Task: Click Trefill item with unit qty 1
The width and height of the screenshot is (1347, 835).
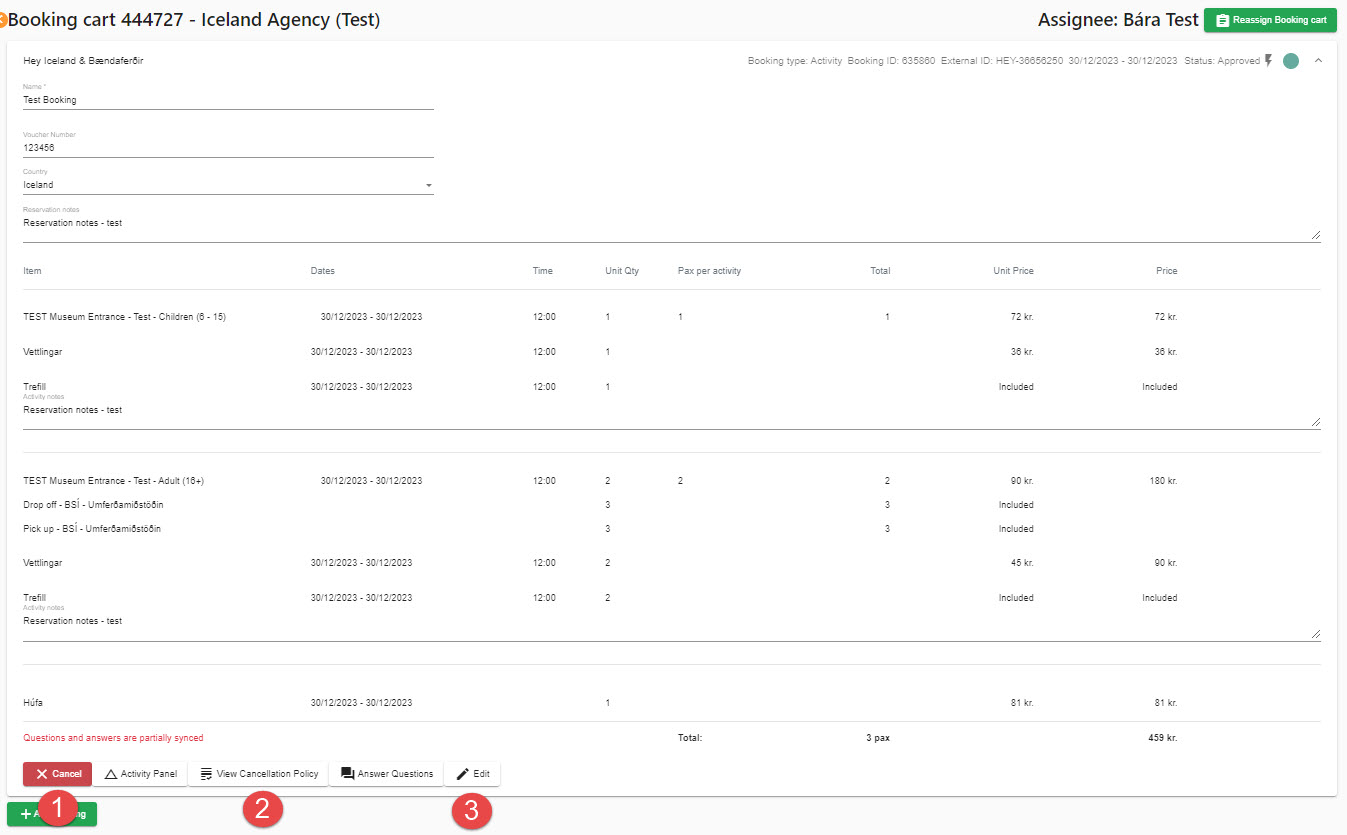Action: click(x=34, y=387)
